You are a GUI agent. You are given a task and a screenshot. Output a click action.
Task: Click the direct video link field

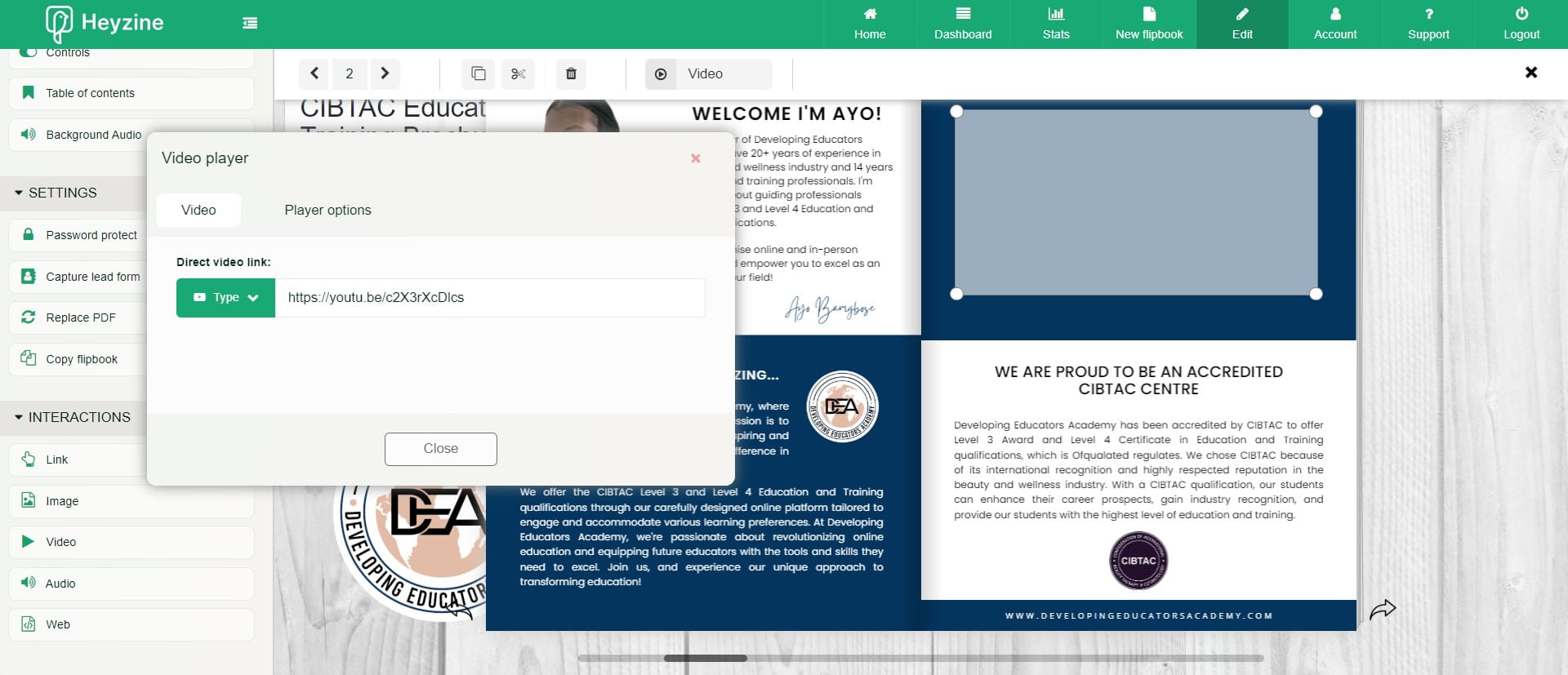pyautogui.click(x=490, y=298)
